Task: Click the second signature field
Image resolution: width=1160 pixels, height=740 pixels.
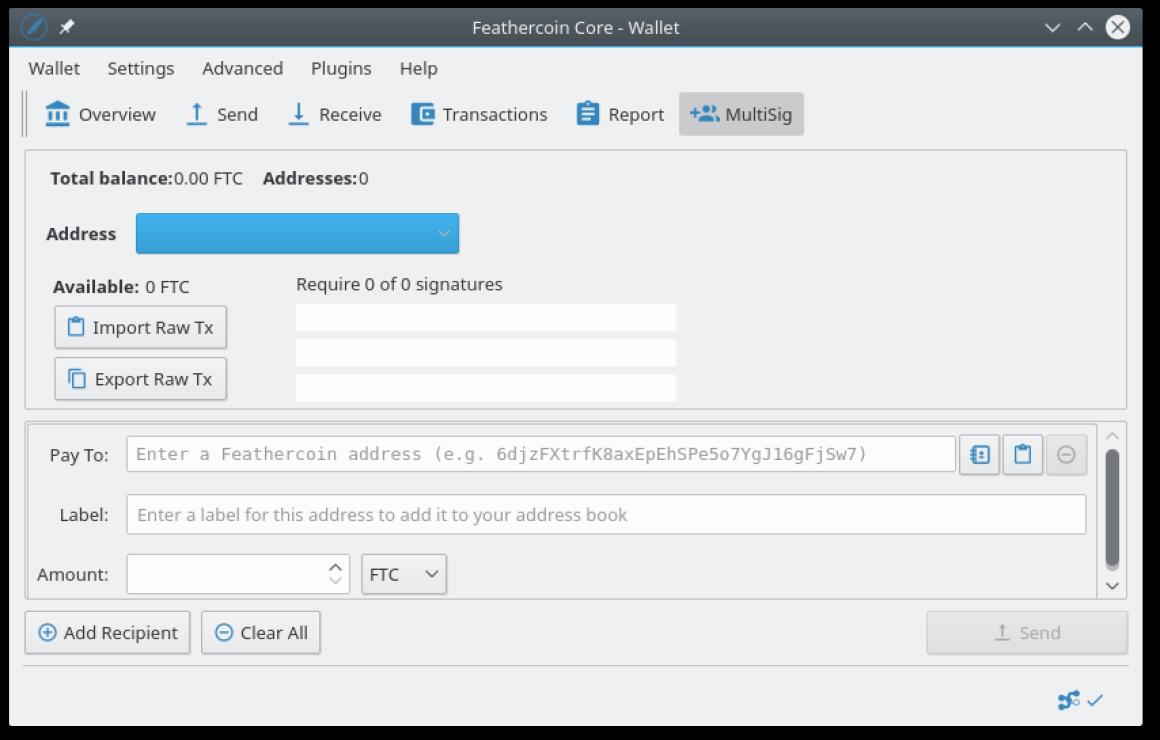Action: coord(486,353)
